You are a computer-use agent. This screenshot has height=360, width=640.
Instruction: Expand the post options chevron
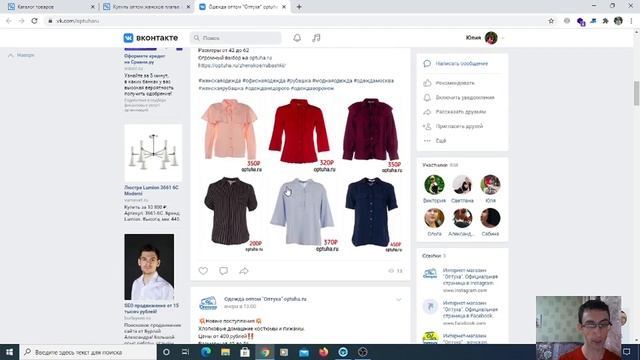[399, 300]
